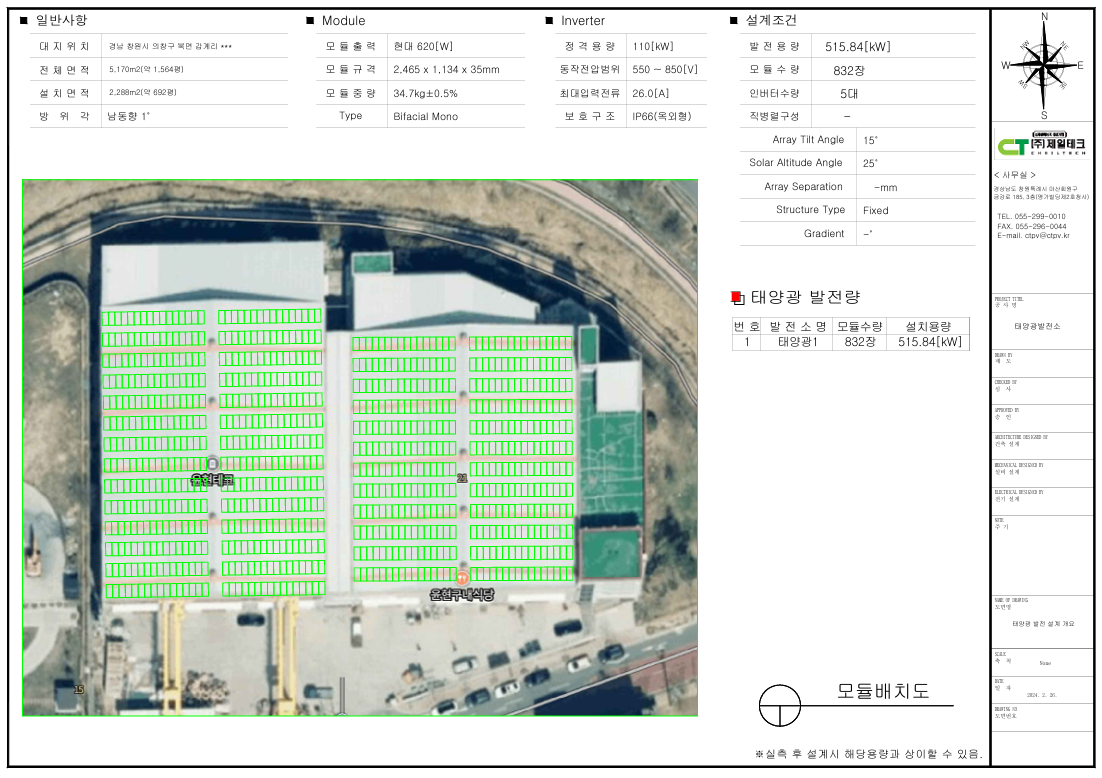
Task: Click the black square bullet before 설계조건
Action: click(x=735, y=21)
